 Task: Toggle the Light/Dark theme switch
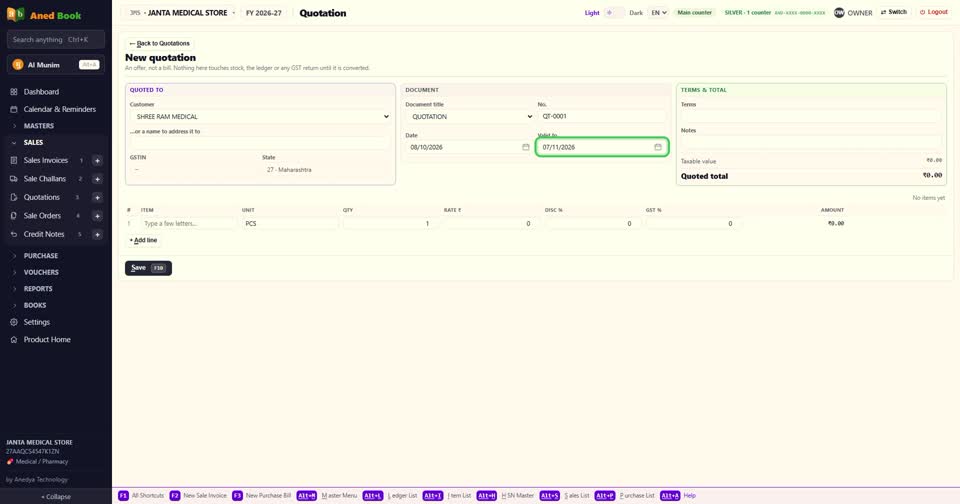coord(614,12)
